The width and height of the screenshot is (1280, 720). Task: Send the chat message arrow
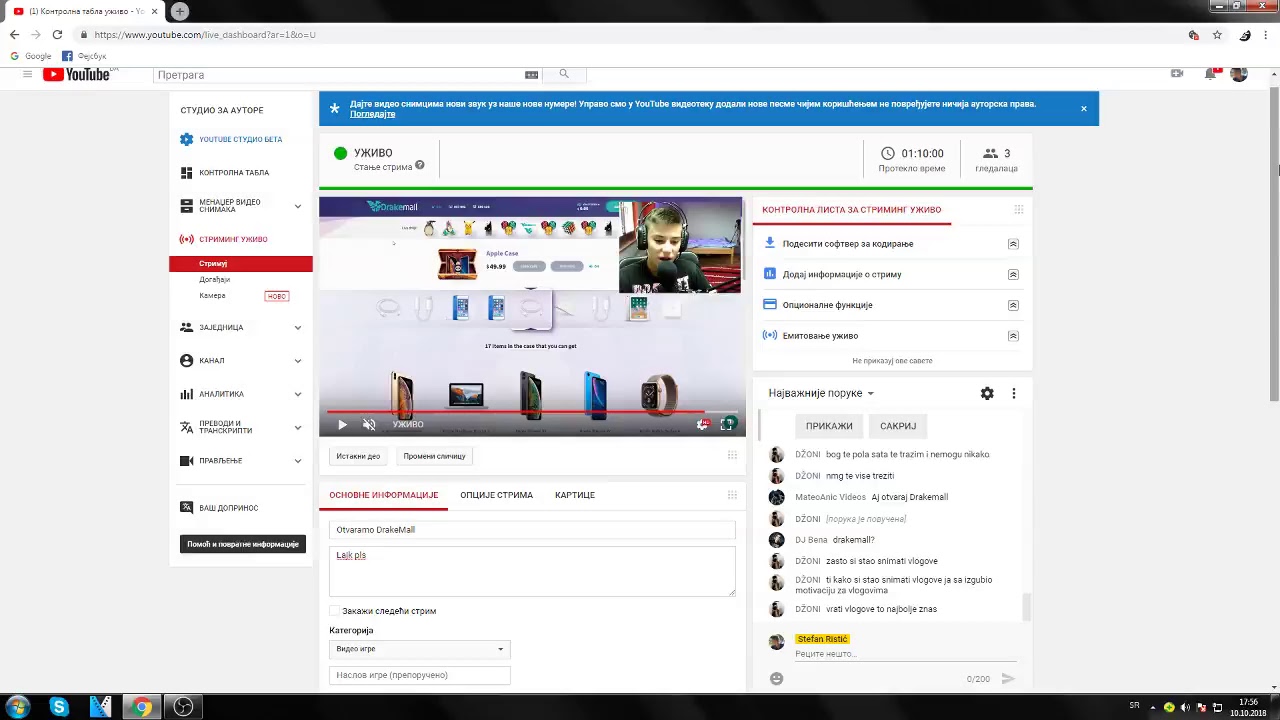[1007, 679]
